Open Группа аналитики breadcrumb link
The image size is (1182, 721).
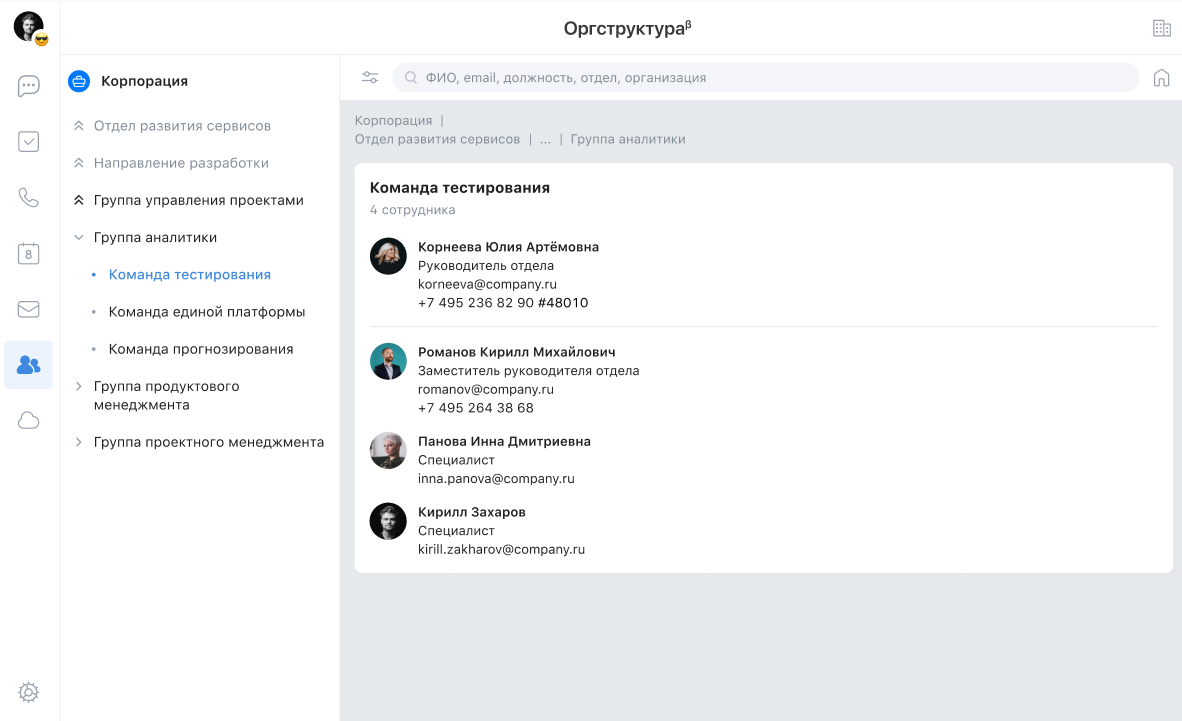pyautogui.click(x=628, y=139)
